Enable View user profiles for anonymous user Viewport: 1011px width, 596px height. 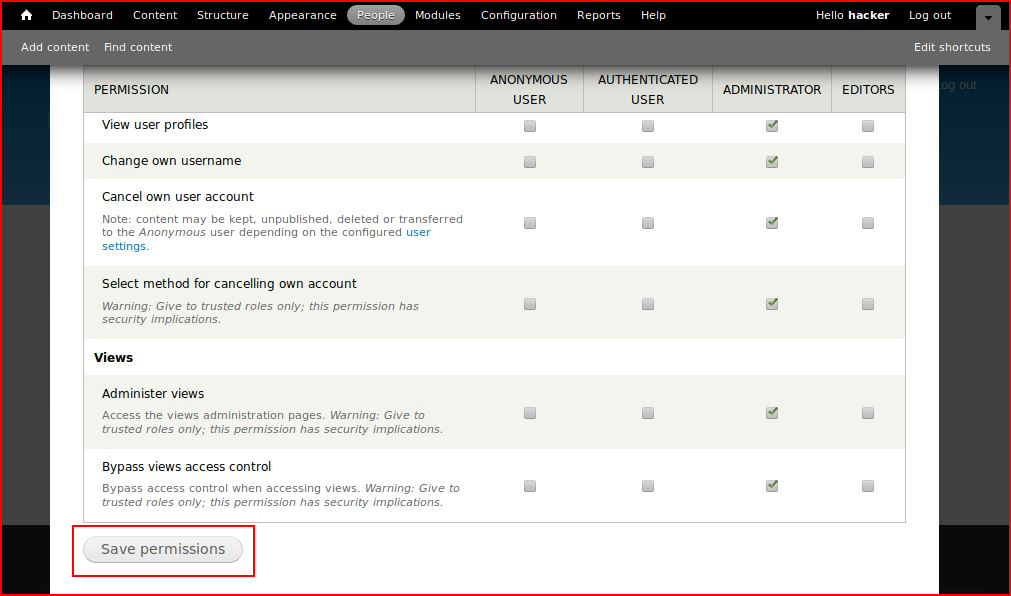point(529,126)
